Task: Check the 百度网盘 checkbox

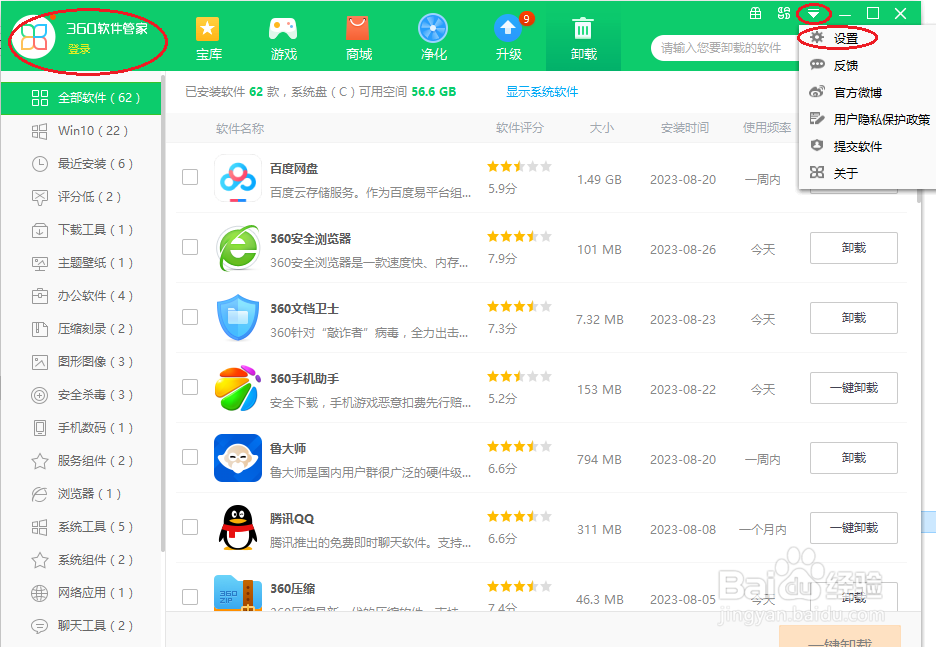Action: 190,177
